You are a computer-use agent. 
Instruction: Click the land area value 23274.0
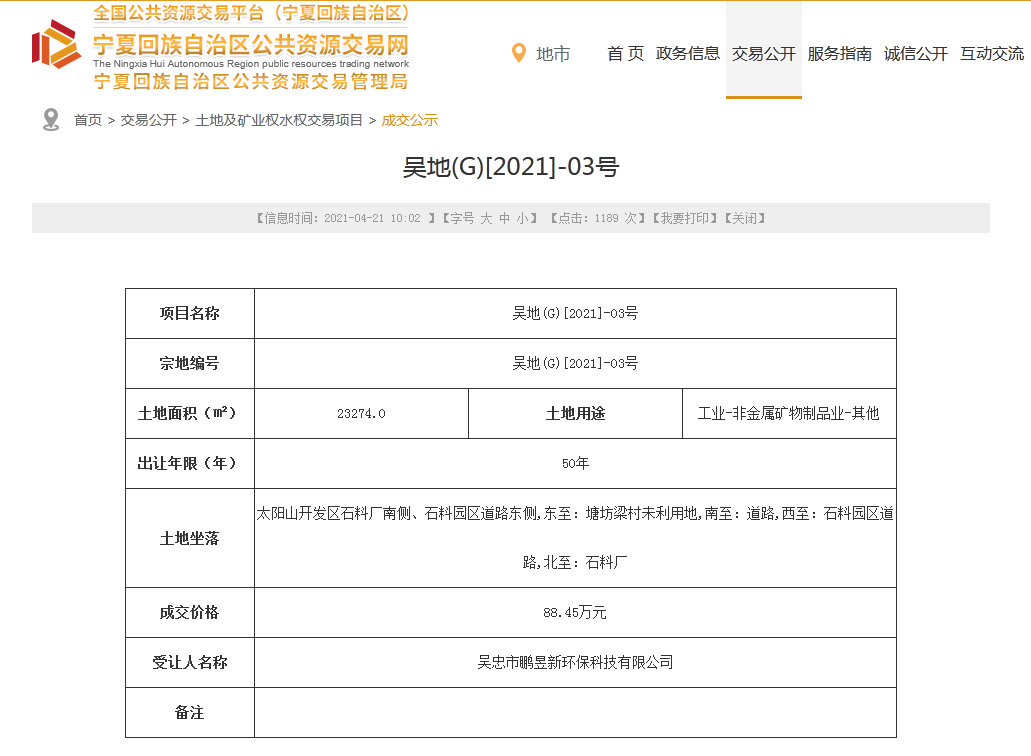point(361,413)
